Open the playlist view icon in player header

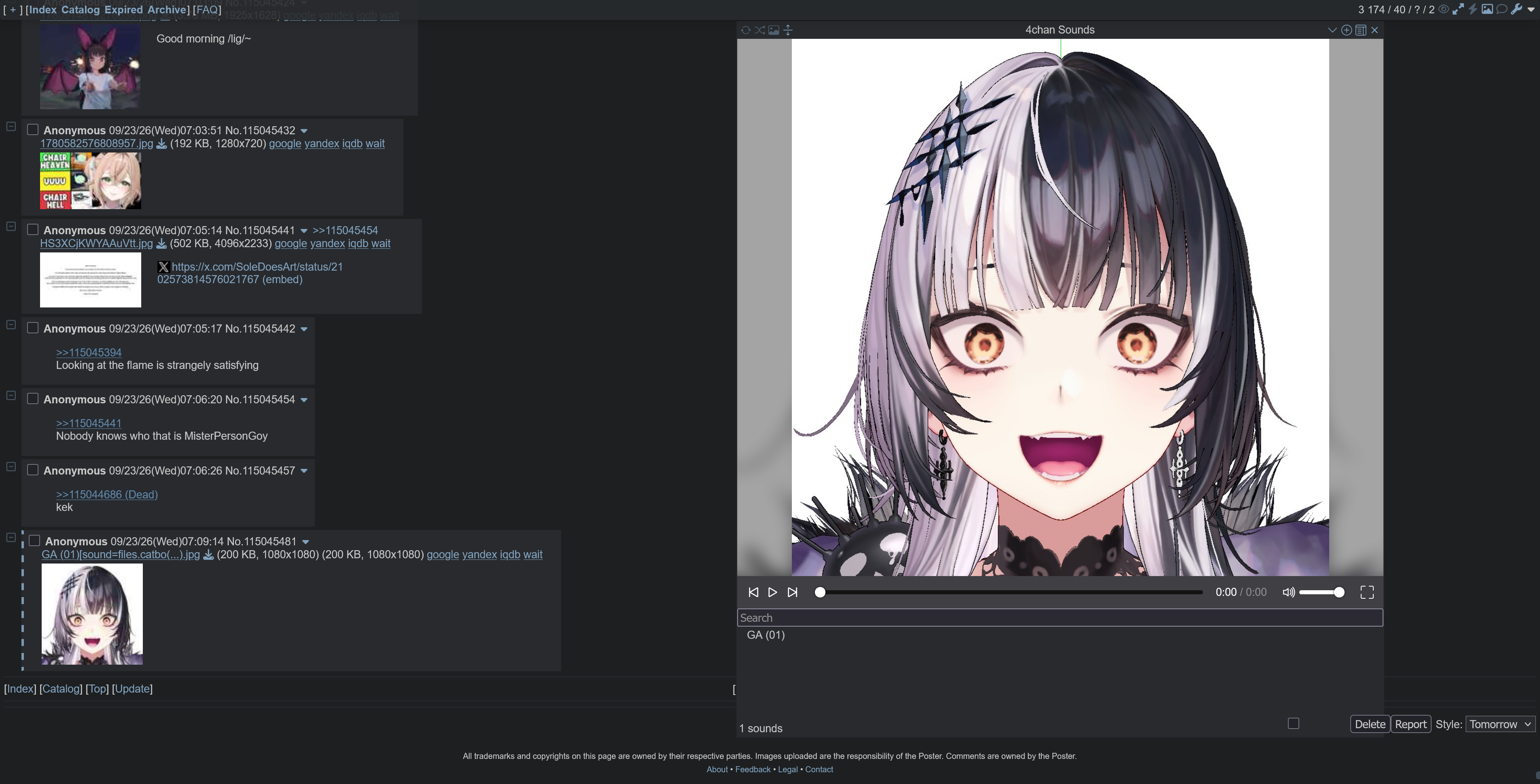[x=1361, y=30]
